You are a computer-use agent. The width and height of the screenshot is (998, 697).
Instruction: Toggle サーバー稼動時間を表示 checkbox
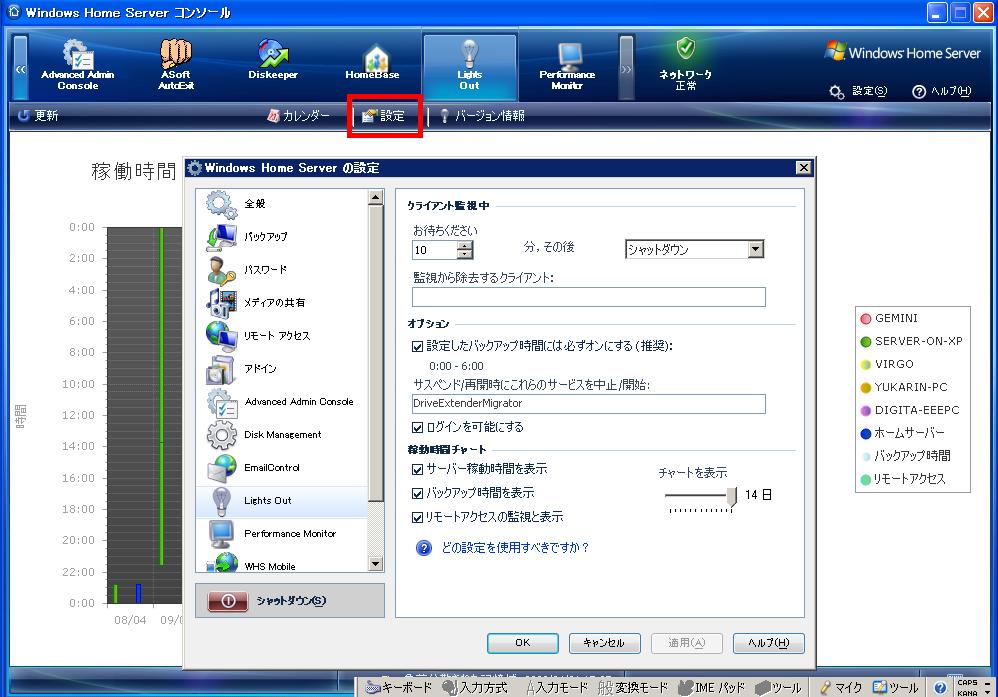click(x=418, y=470)
